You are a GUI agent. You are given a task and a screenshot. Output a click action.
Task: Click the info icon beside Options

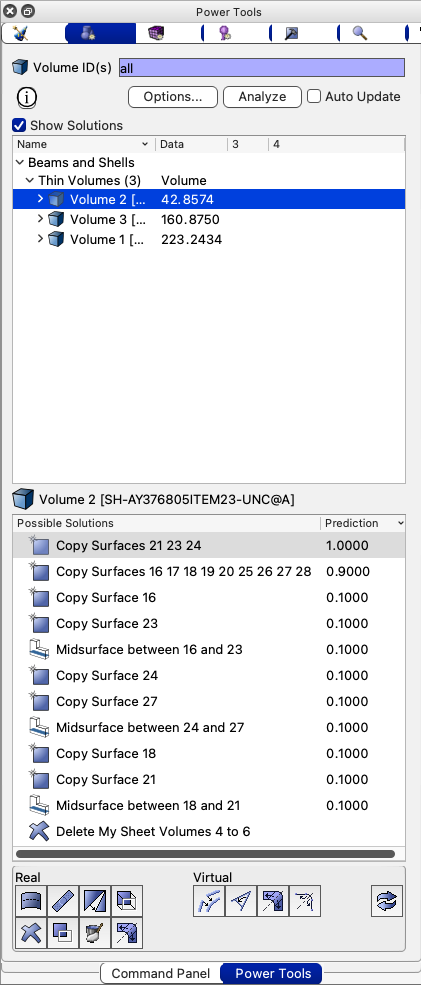tap(27, 97)
